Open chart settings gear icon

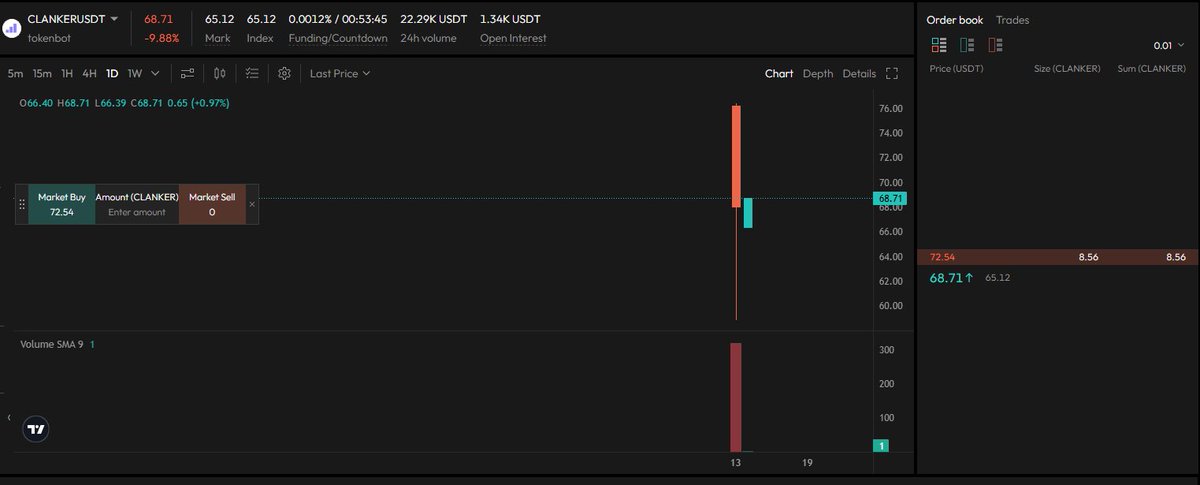284,73
